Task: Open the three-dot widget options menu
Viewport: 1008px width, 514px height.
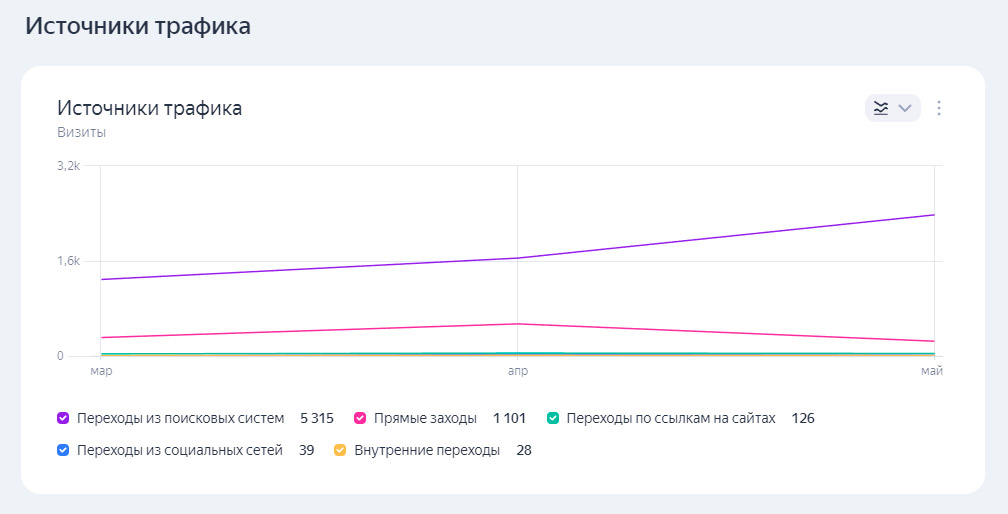Action: point(938,108)
